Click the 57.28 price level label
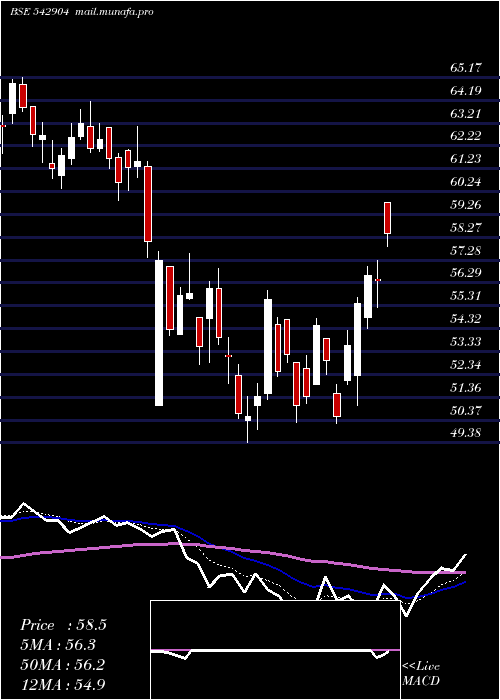The height and width of the screenshot is (700, 500). tap(466, 250)
